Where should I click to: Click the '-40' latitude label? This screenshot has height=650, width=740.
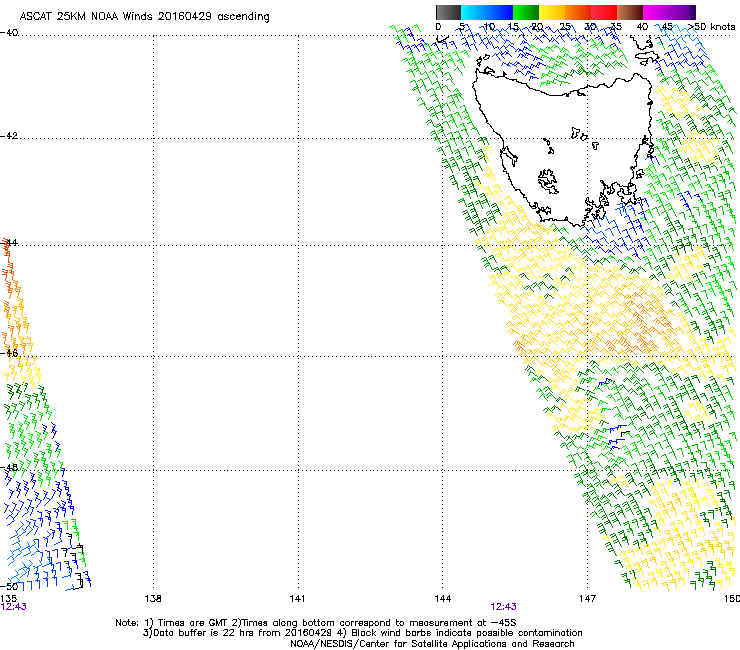pos(9,33)
